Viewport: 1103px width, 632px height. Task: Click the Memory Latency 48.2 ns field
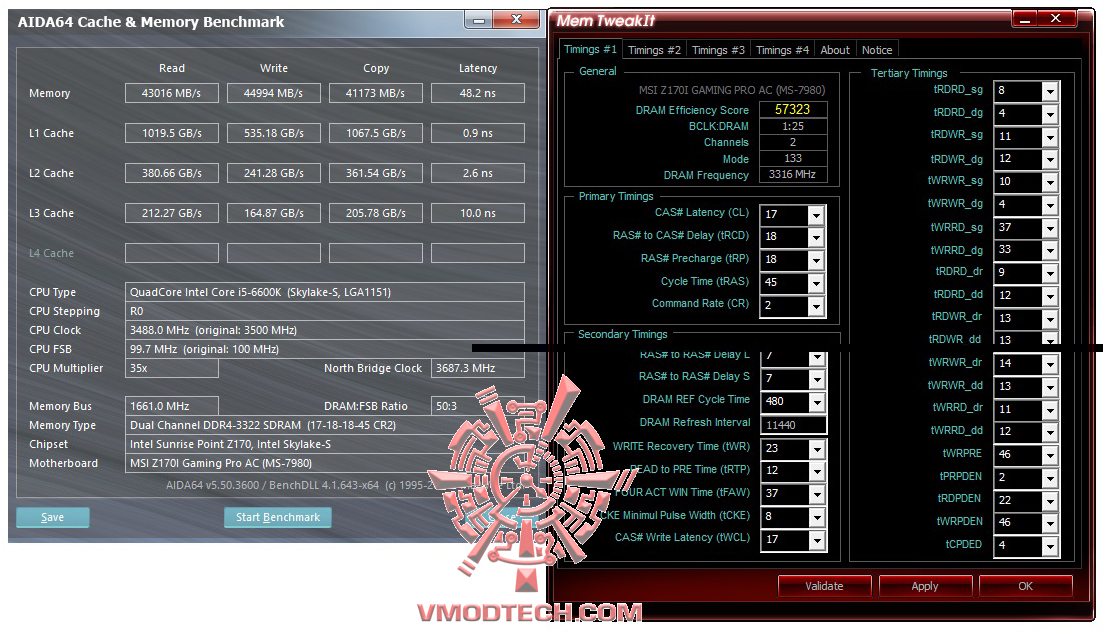tap(478, 93)
